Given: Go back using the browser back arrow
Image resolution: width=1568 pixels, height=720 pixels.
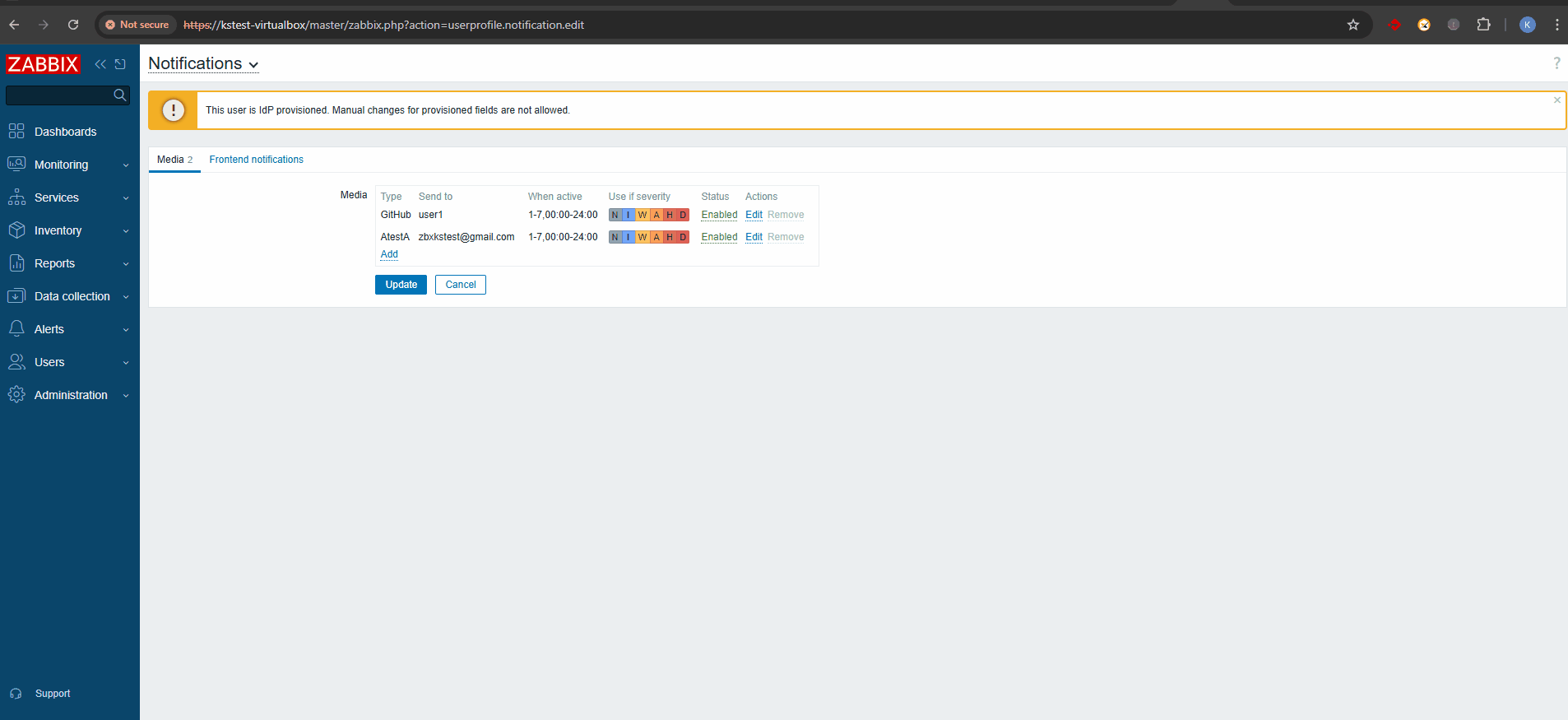Looking at the screenshot, I should [14, 25].
